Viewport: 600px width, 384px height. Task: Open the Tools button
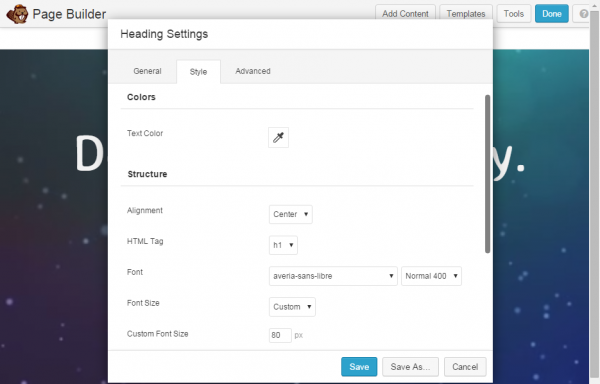pos(514,14)
